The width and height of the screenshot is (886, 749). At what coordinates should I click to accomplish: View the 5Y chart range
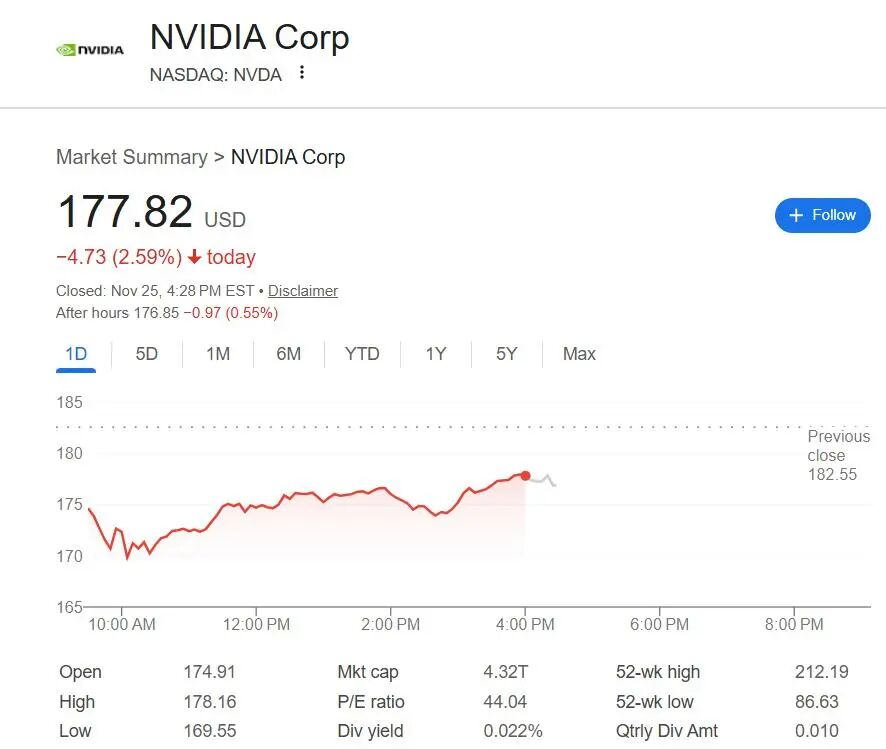click(506, 354)
